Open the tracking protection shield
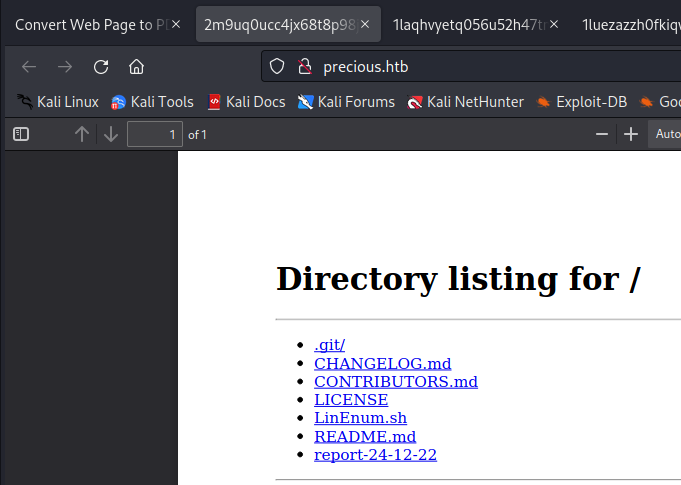This screenshot has height=485, width=681. 277,66
